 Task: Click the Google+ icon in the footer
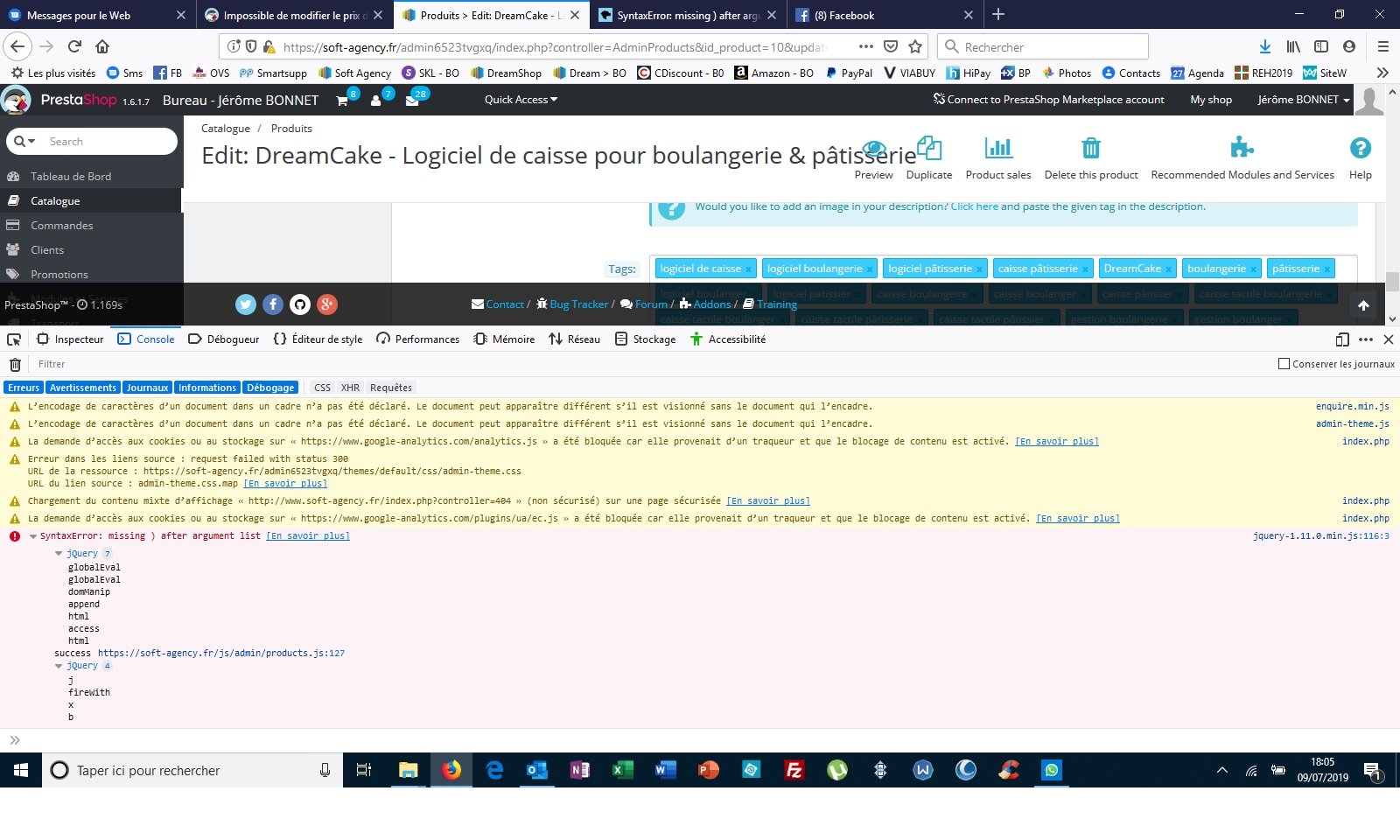point(327,304)
